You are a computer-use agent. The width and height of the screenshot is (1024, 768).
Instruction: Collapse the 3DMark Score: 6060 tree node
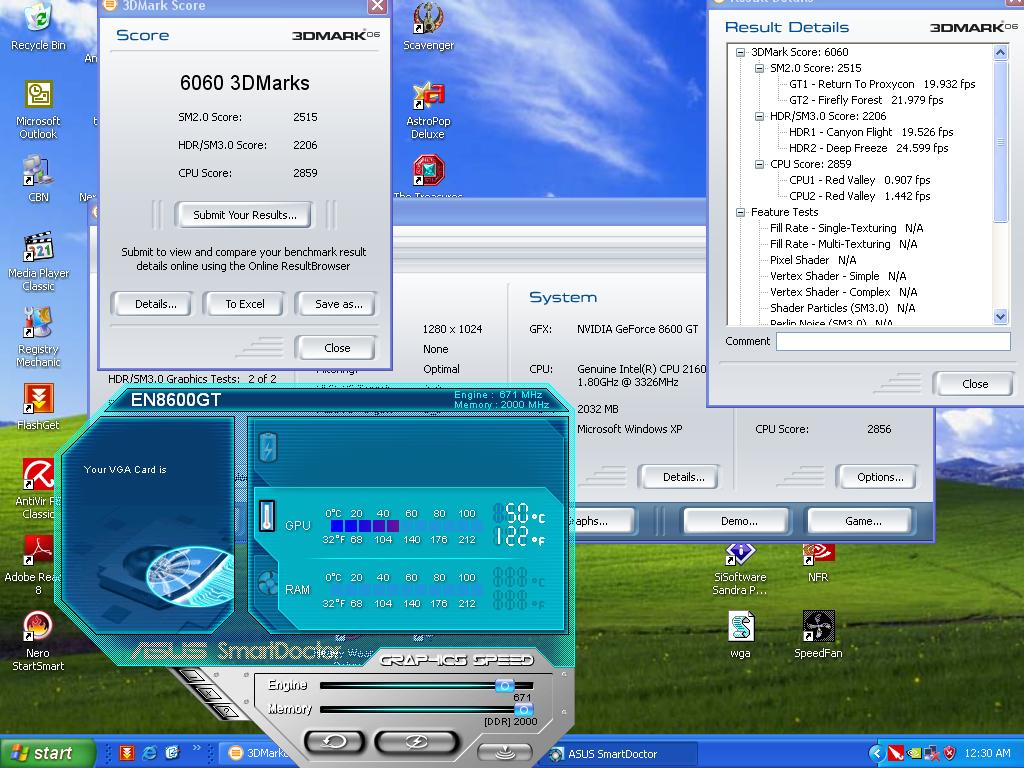[741, 52]
